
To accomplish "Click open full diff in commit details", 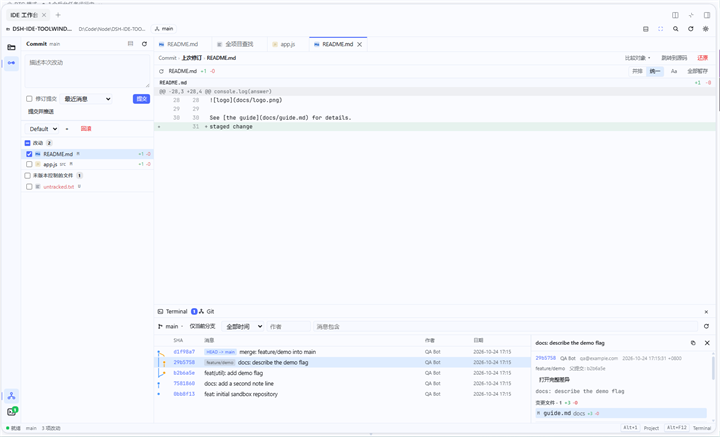I will pyautogui.click(x=554, y=380).
